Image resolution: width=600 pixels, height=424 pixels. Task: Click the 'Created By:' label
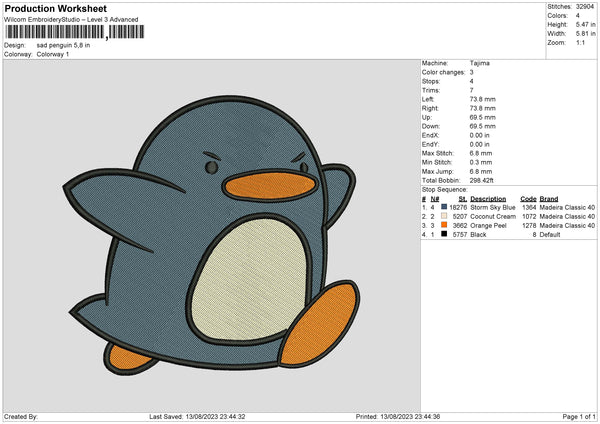(21, 416)
